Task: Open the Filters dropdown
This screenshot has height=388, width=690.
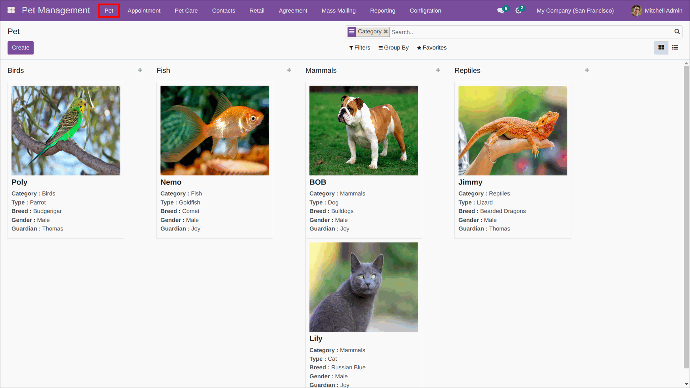Action: (x=360, y=48)
